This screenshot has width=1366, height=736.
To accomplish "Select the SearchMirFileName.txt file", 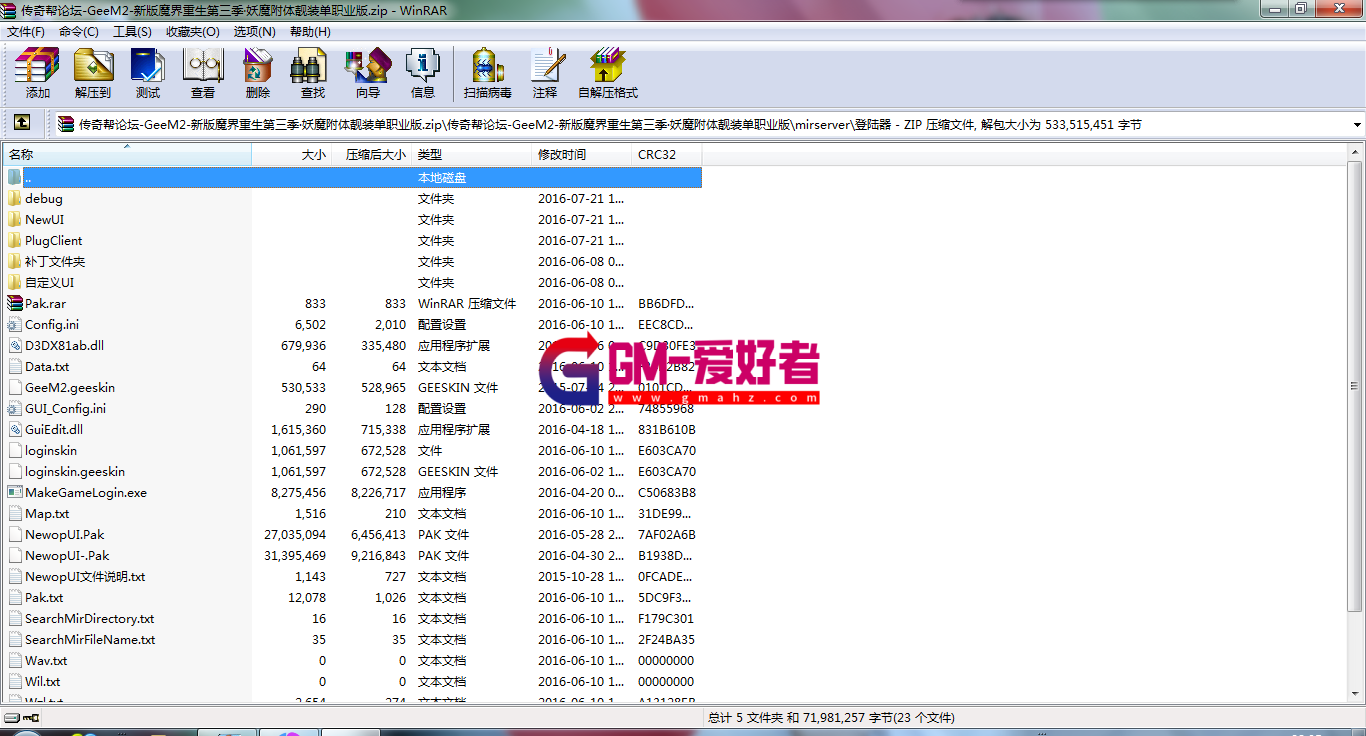I will pyautogui.click(x=90, y=639).
